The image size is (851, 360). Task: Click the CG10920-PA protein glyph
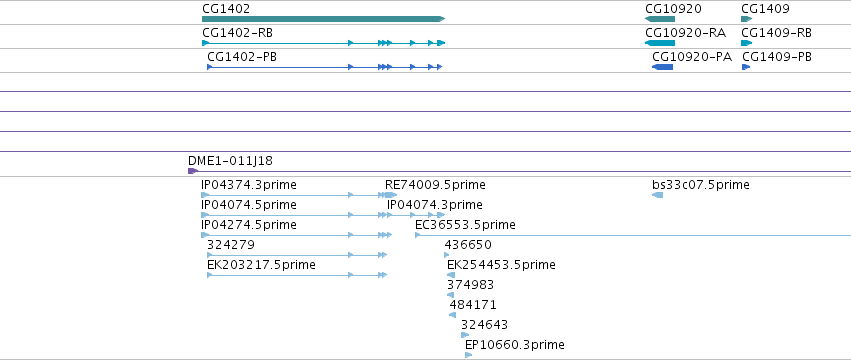click(662, 67)
